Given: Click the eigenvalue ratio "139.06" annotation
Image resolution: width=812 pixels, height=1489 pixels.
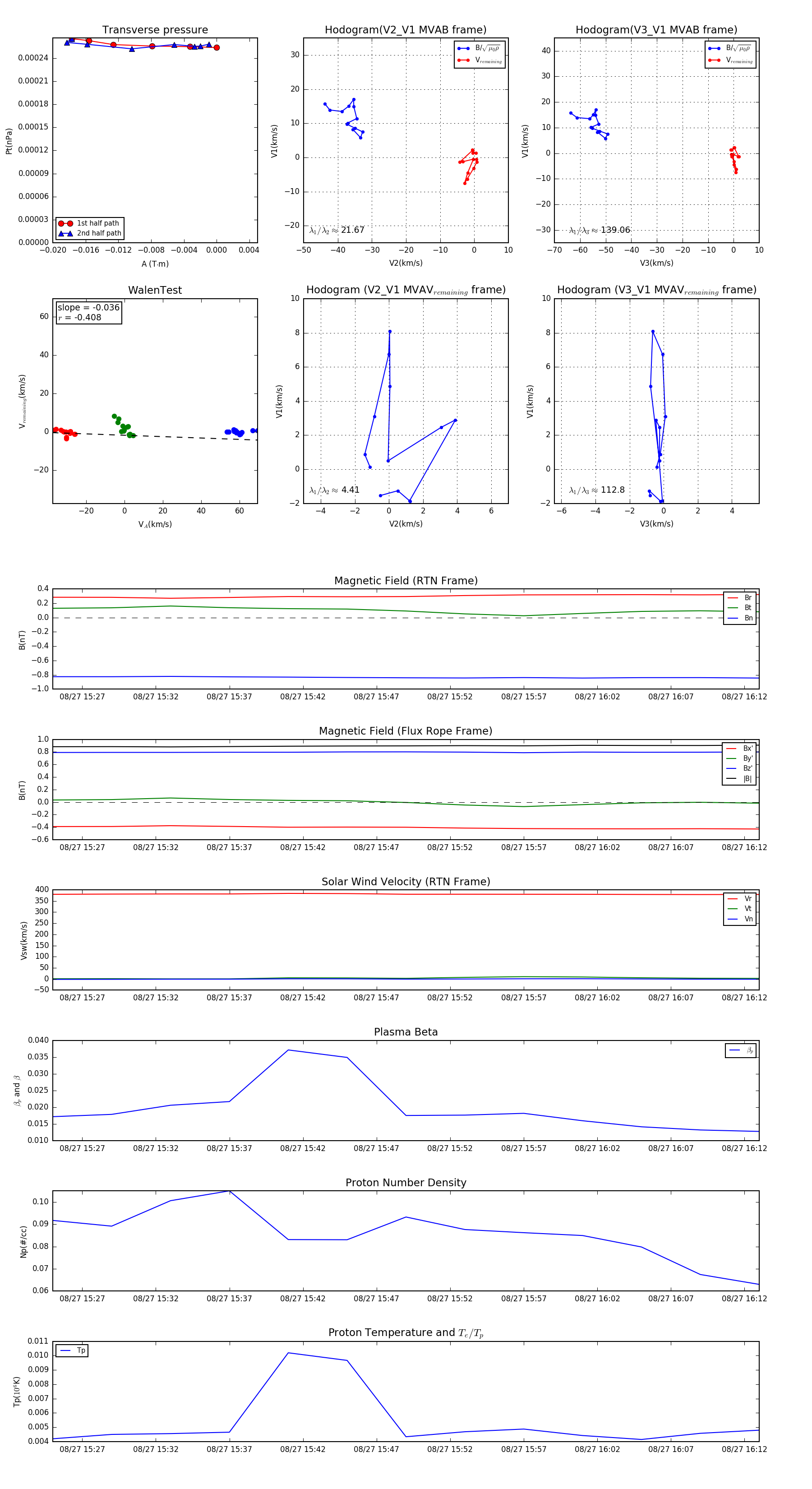Looking at the screenshot, I should tap(600, 230).
